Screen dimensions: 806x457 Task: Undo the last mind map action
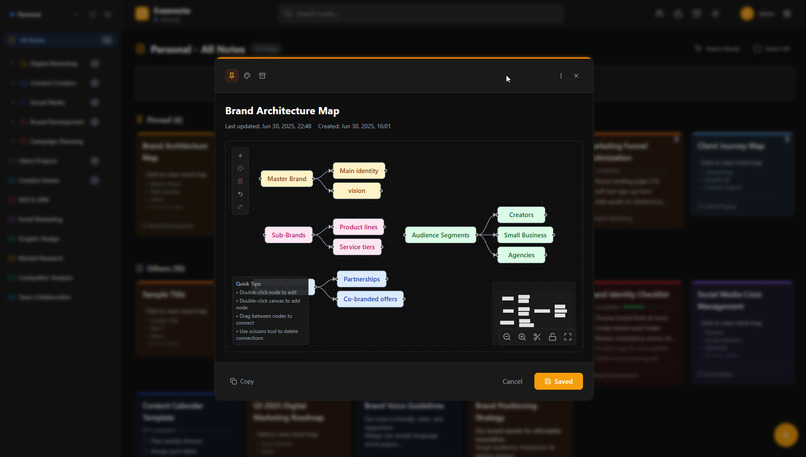click(x=240, y=194)
